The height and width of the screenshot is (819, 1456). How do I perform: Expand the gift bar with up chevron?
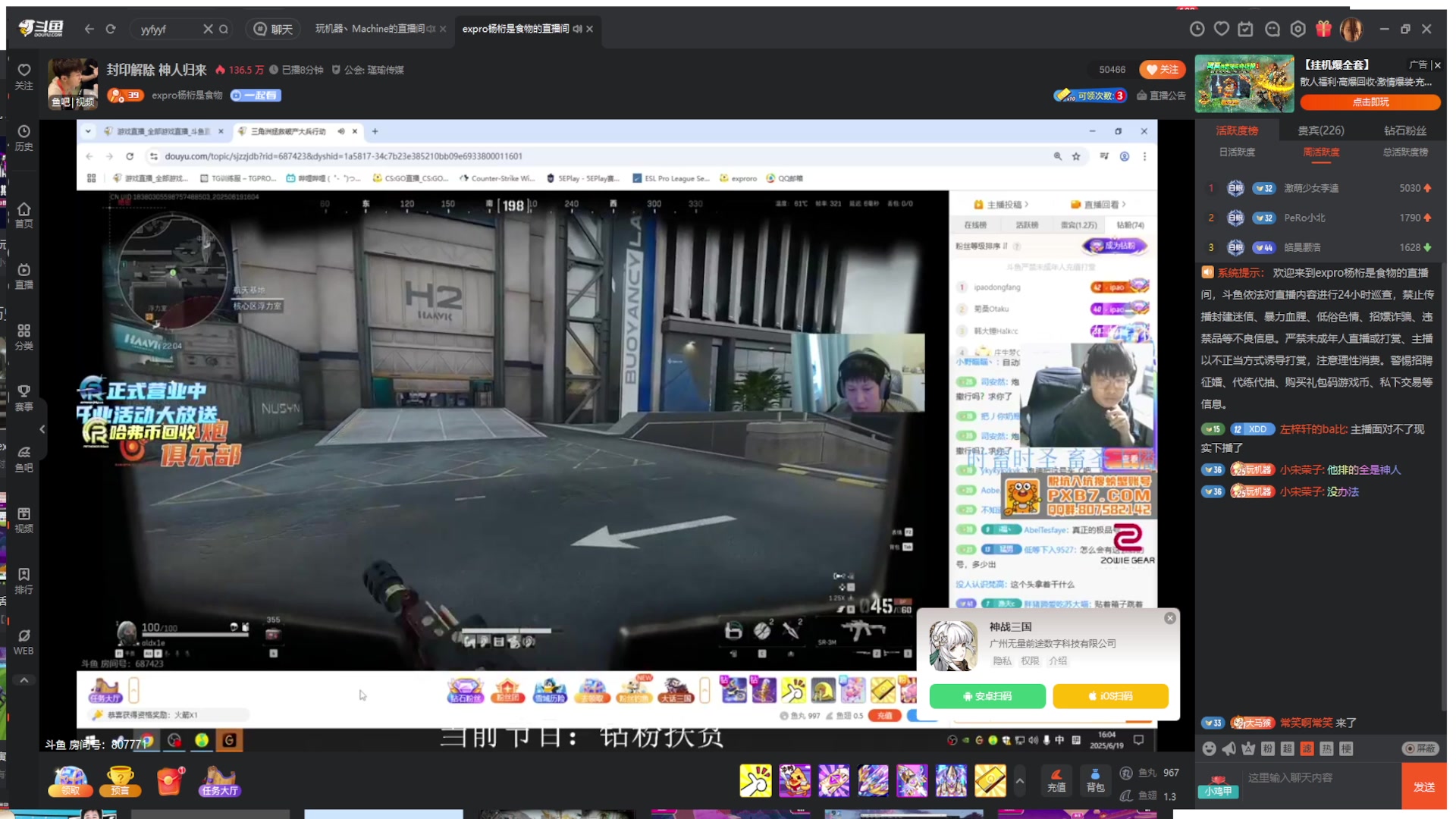click(x=1020, y=781)
